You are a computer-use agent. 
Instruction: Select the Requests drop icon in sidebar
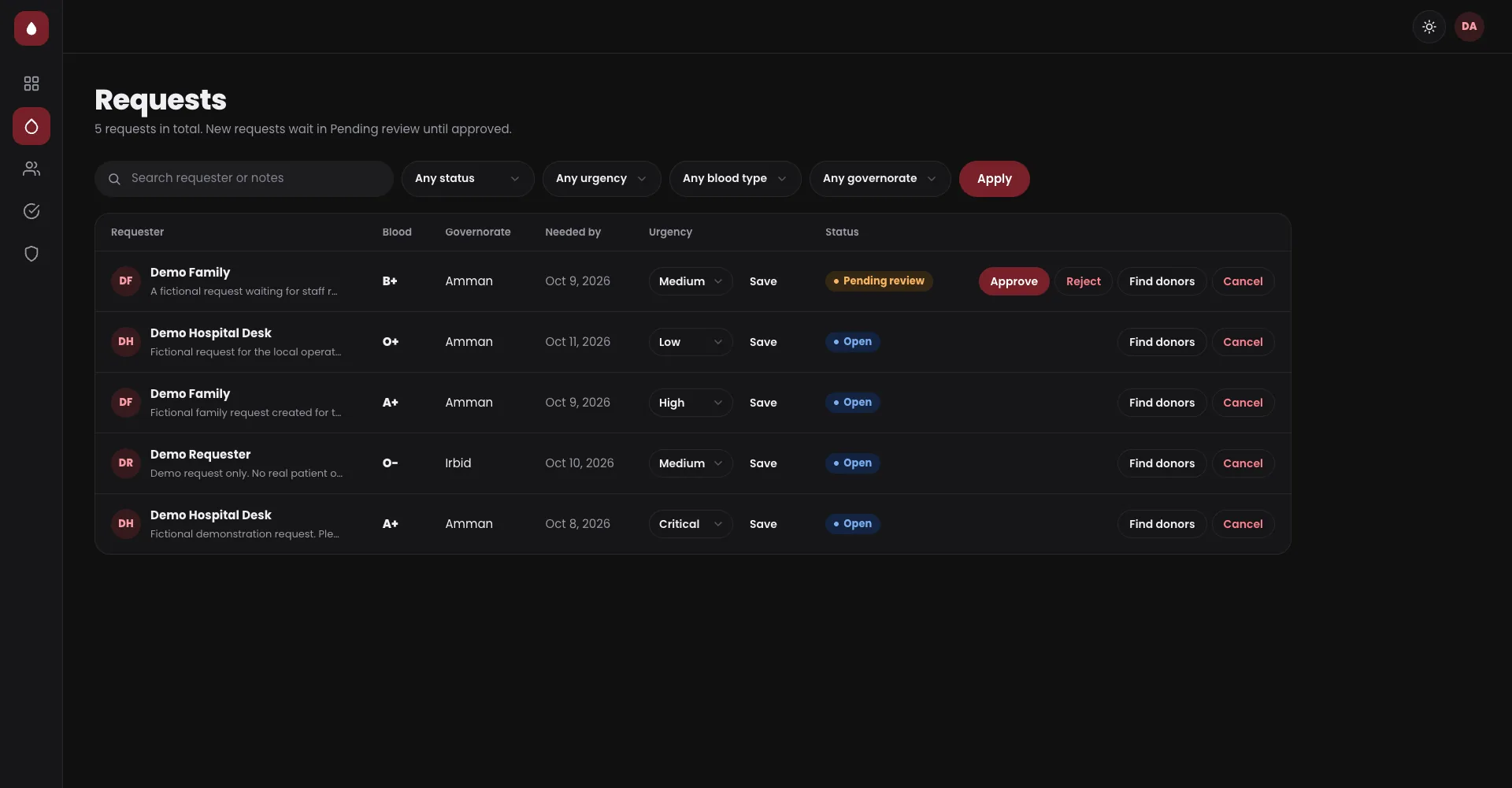click(x=31, y=126)
